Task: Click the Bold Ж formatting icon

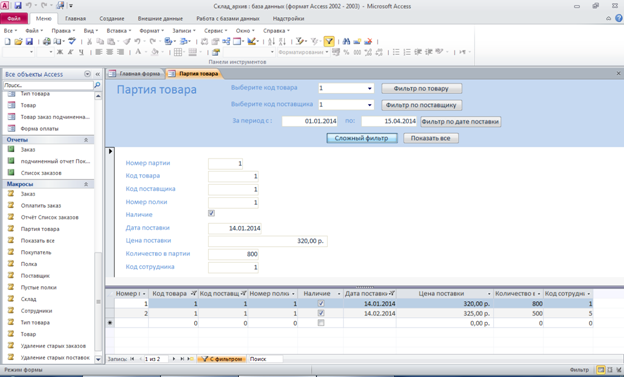Action: 60,52
